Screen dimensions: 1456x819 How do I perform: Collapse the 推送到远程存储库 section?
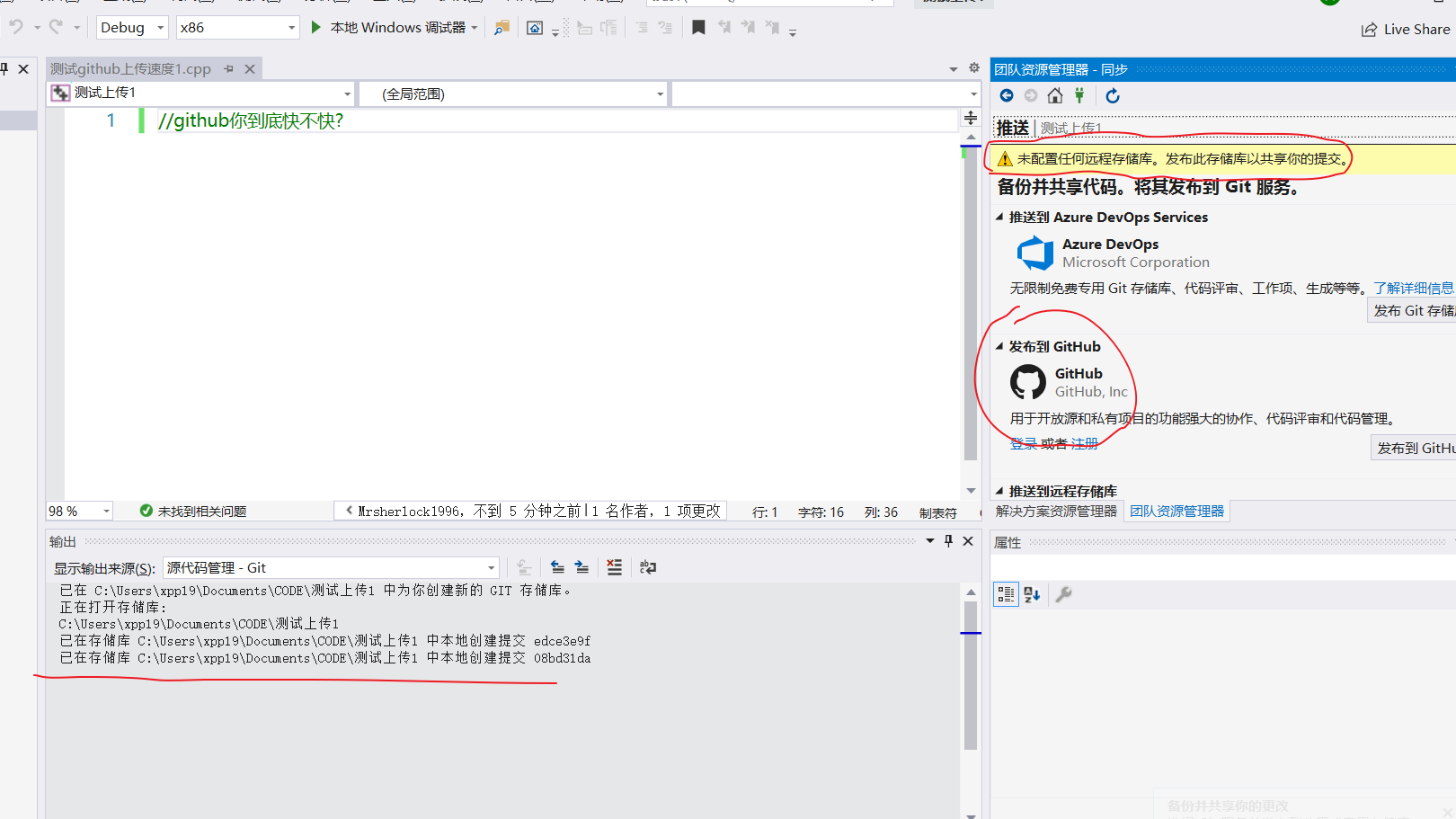(x=999, y=491)
